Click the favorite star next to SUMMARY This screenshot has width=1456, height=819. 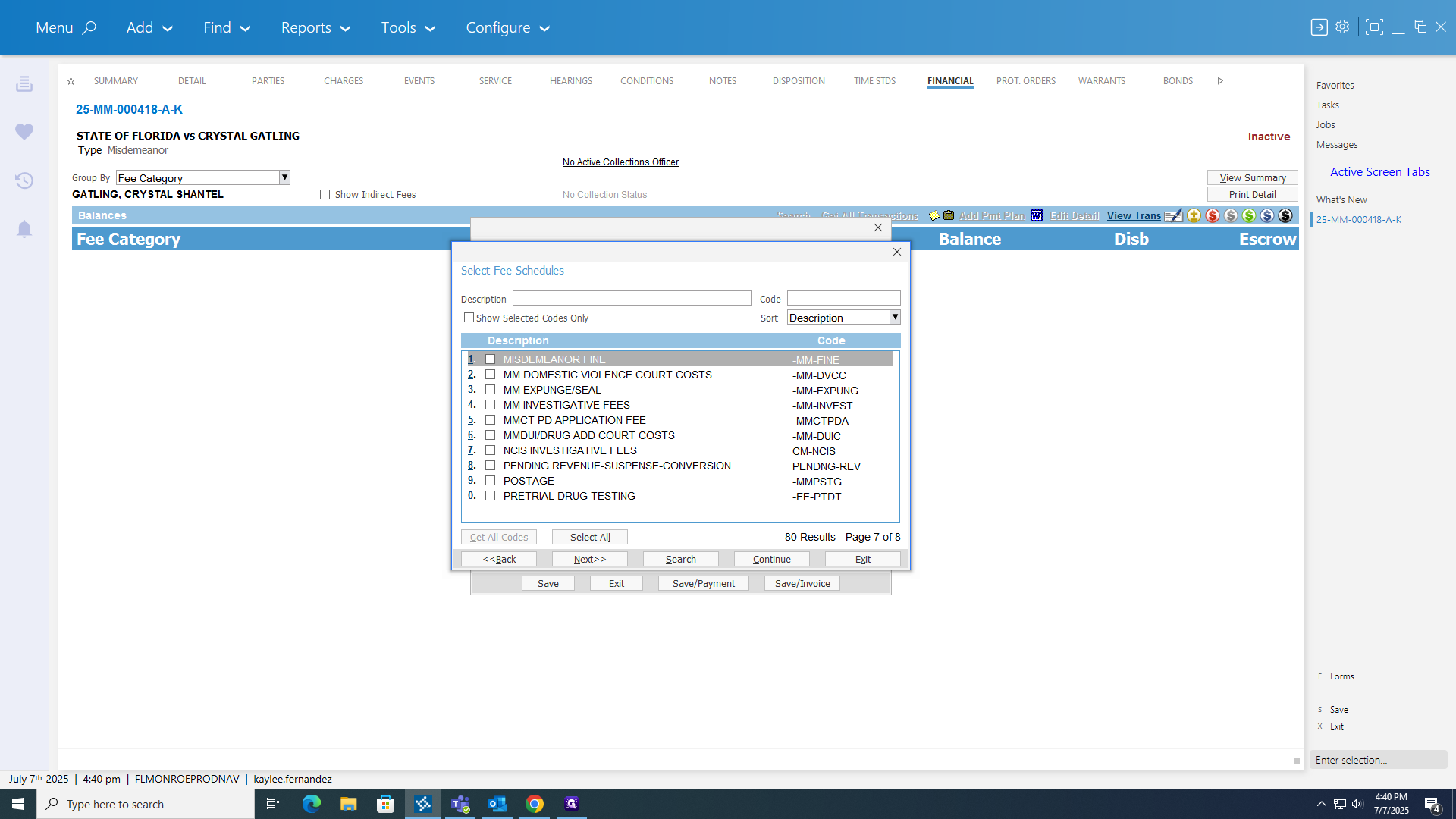[x=71, y=81]
